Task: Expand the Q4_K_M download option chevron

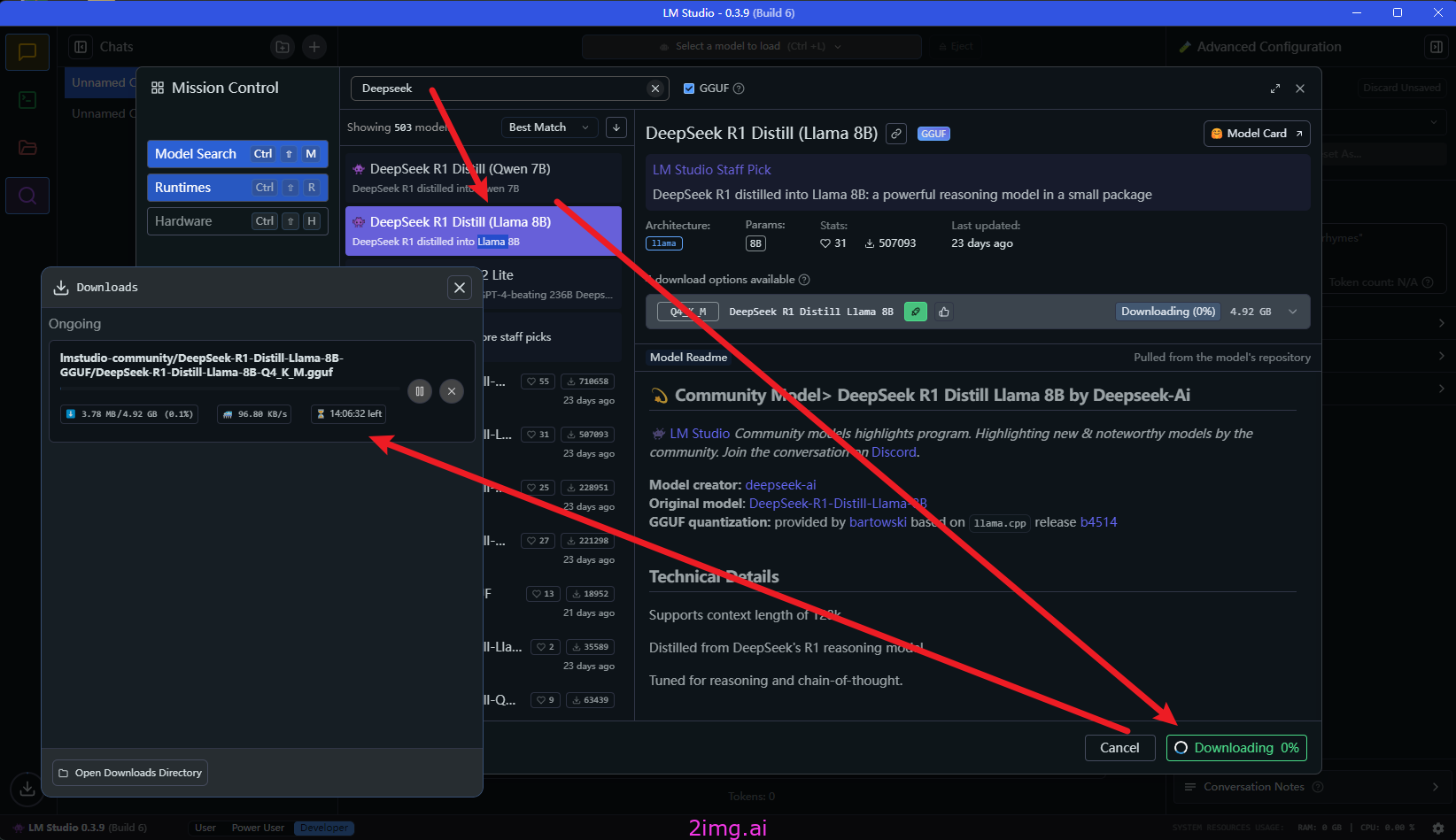Action: [1293, 312]
